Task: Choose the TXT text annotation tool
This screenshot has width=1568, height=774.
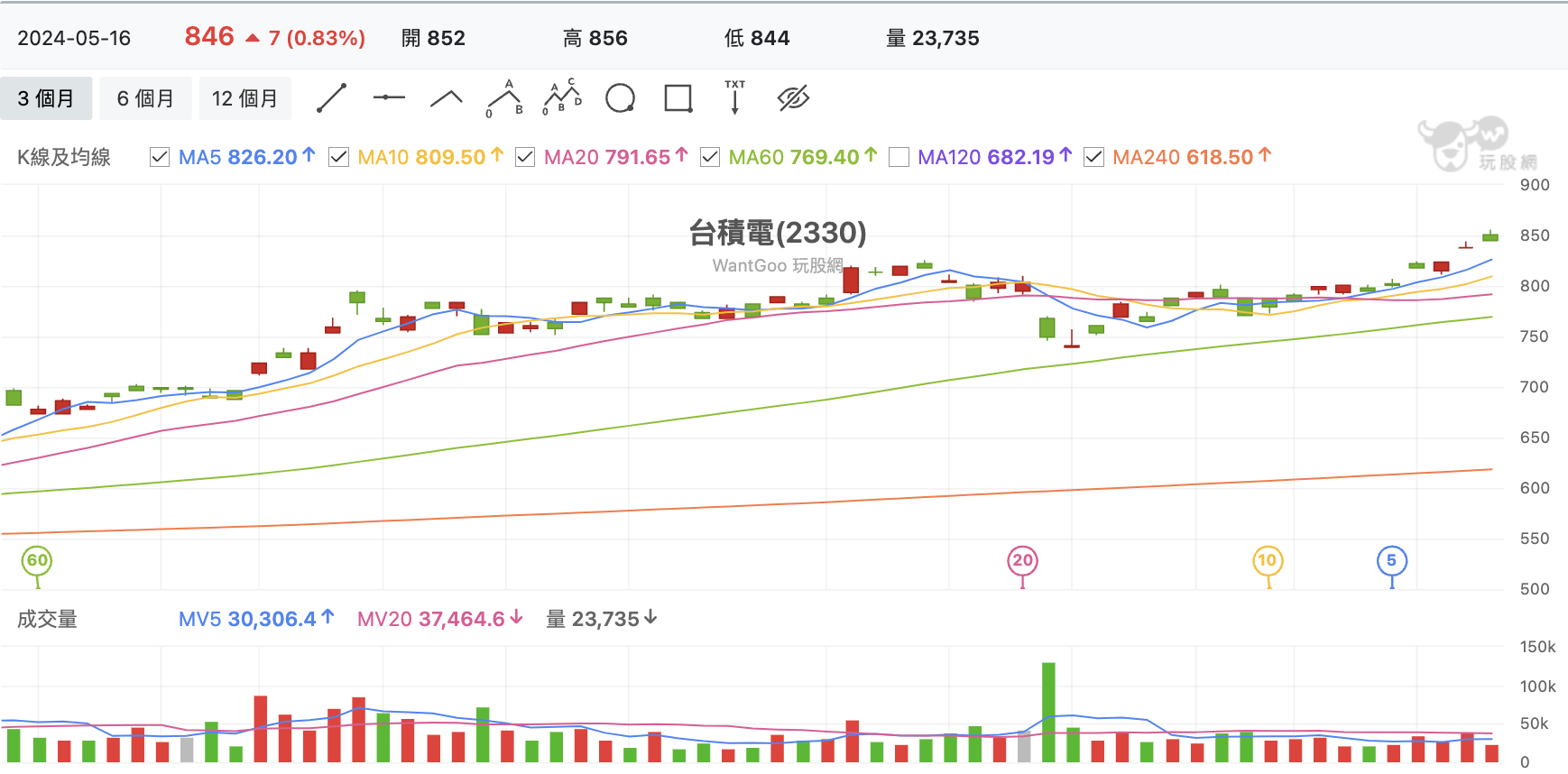Action: coord(734,97)
